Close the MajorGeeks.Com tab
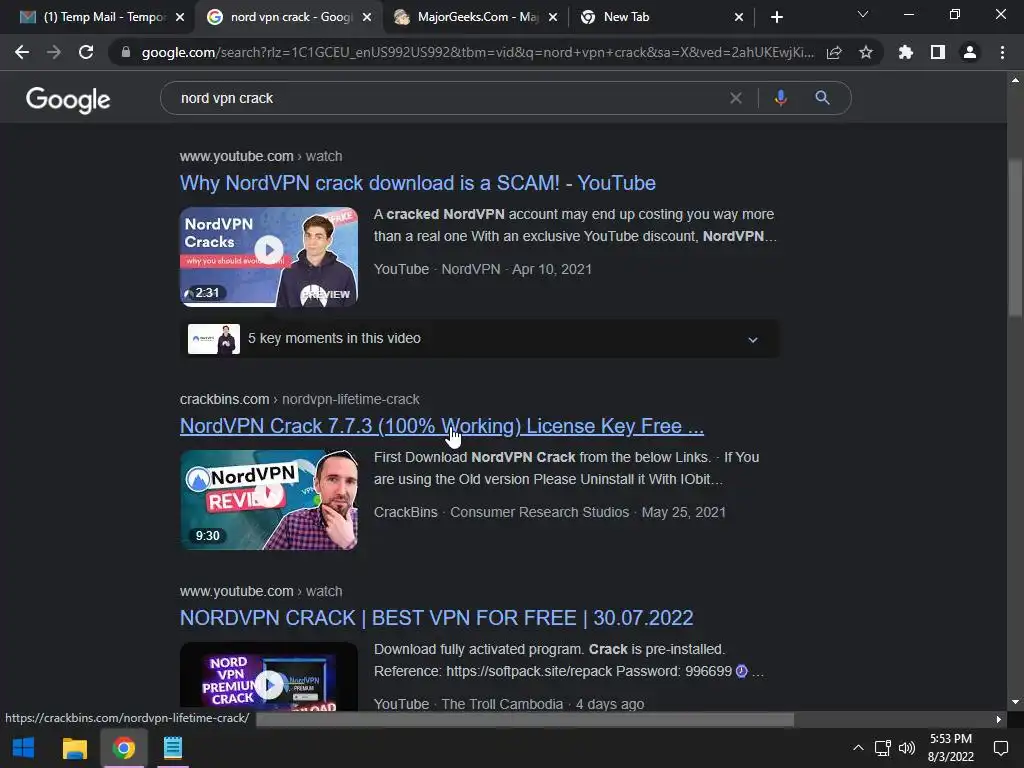 click(553, 17)
